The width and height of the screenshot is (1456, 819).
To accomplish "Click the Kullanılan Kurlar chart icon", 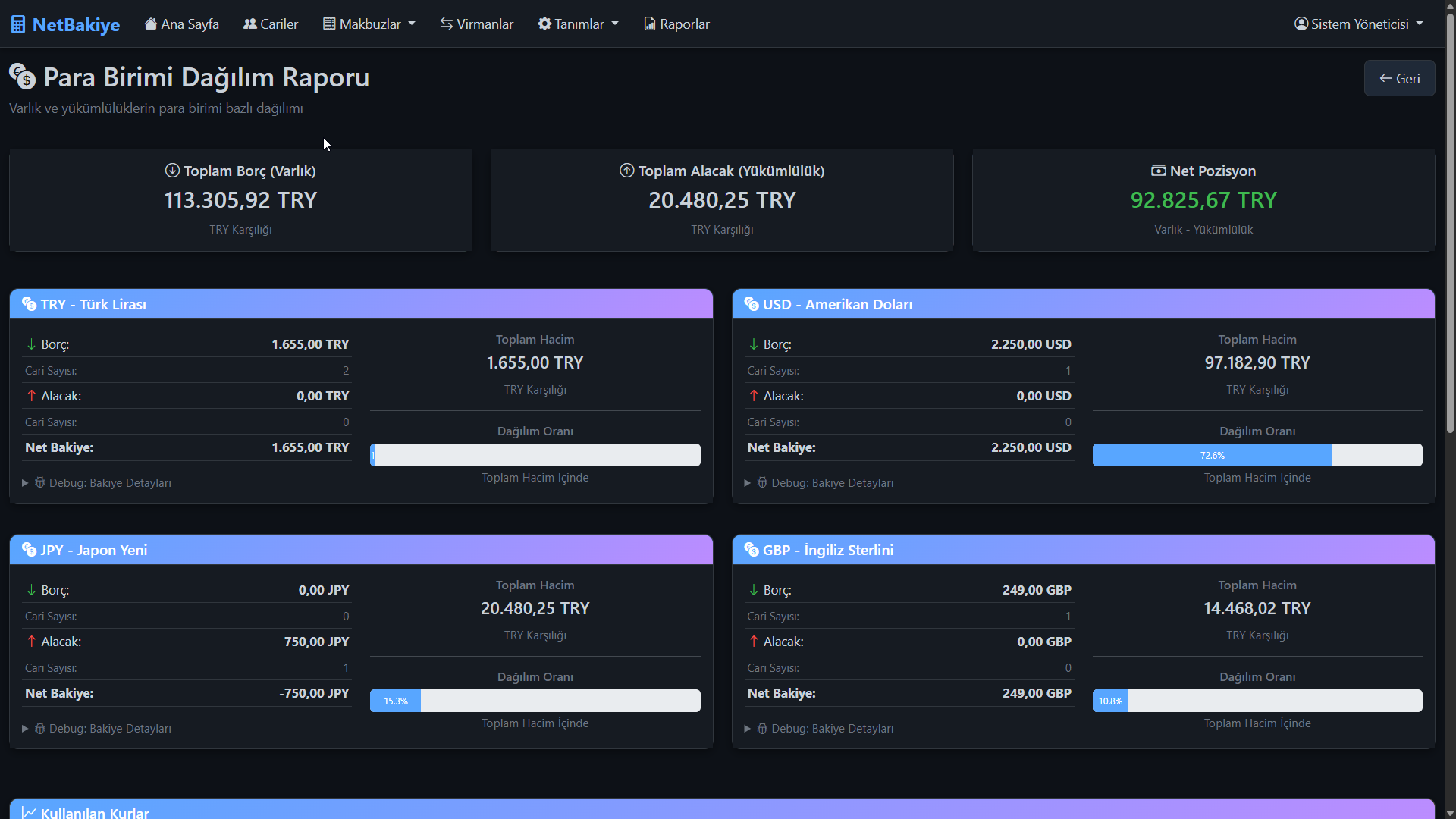I will (29, 812).
